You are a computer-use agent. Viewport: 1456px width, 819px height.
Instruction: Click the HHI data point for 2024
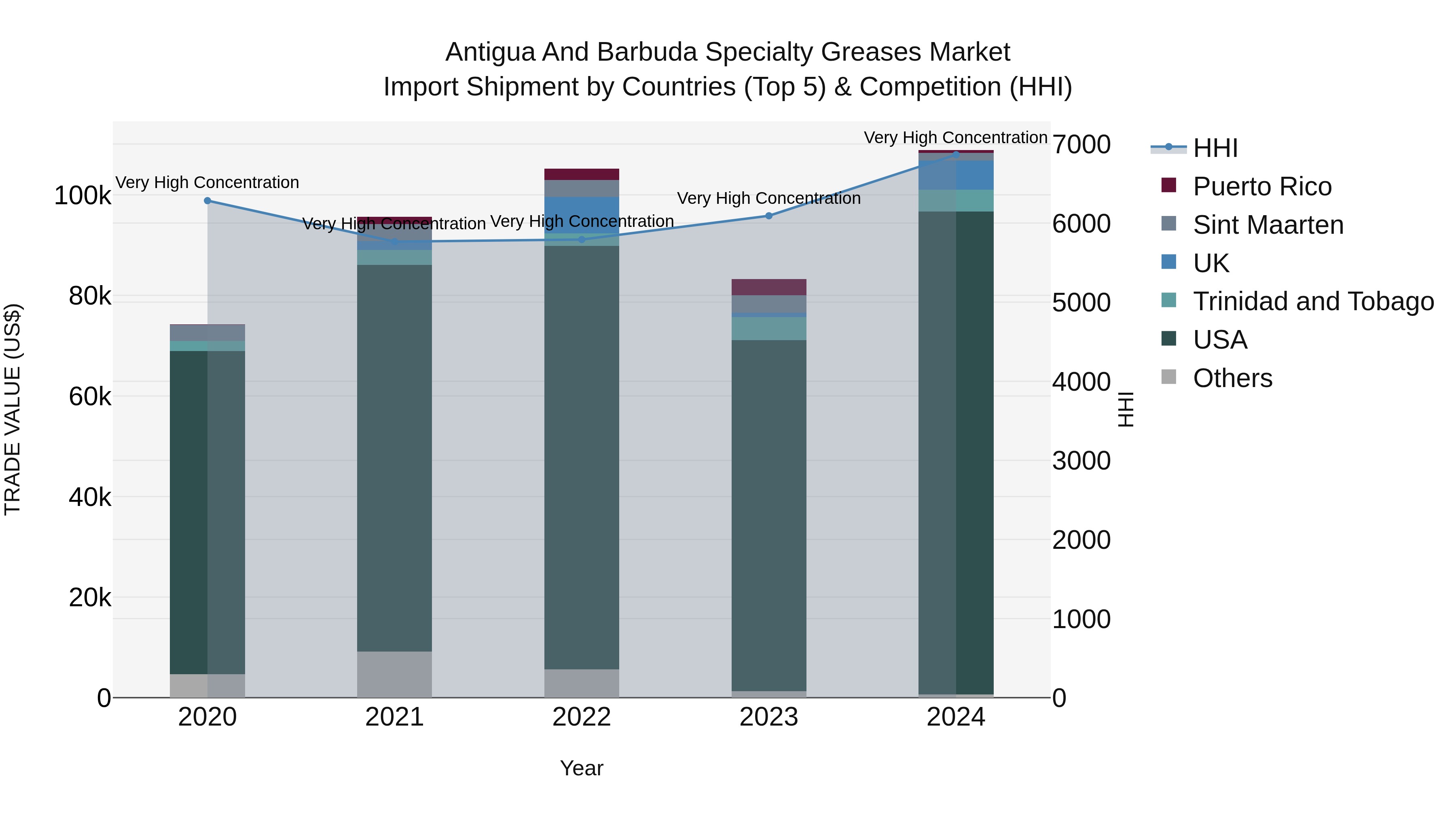(956, 154)
